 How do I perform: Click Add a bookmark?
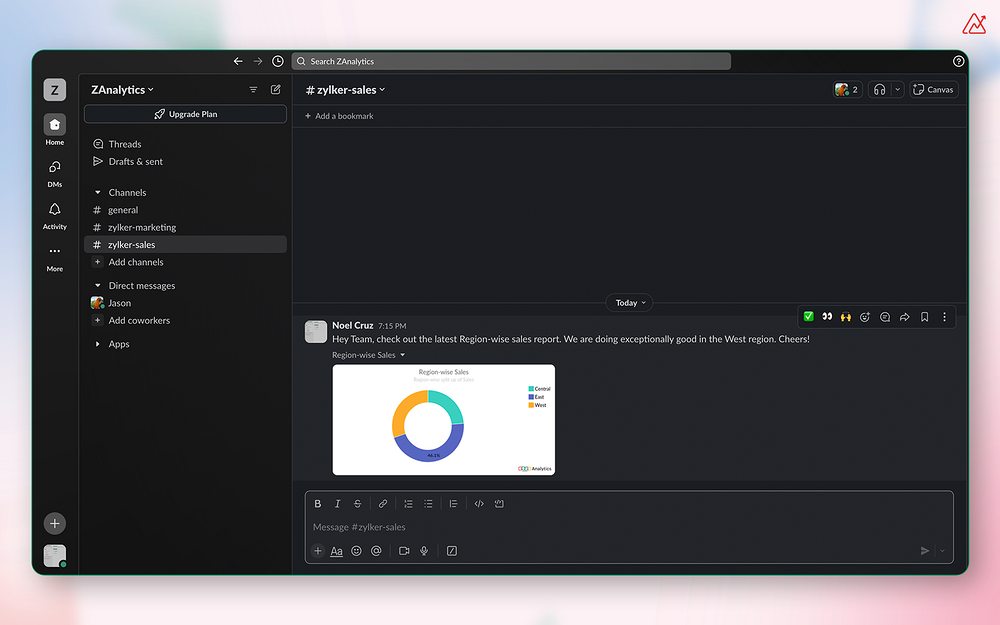[339, 116]
